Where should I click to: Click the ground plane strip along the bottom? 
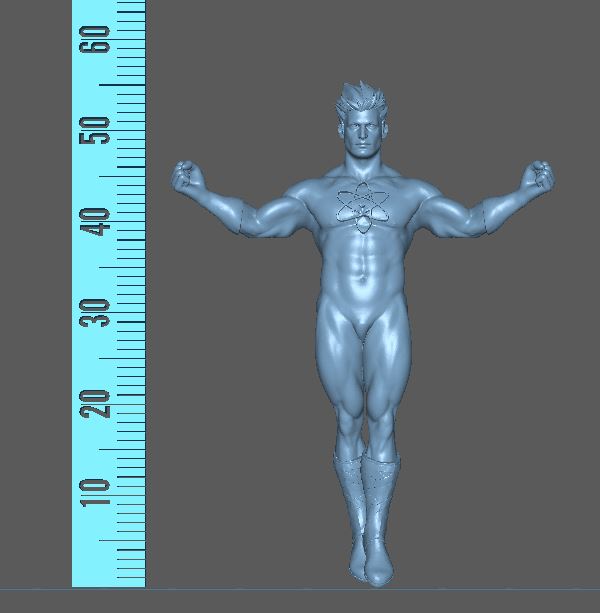point(300,600)
